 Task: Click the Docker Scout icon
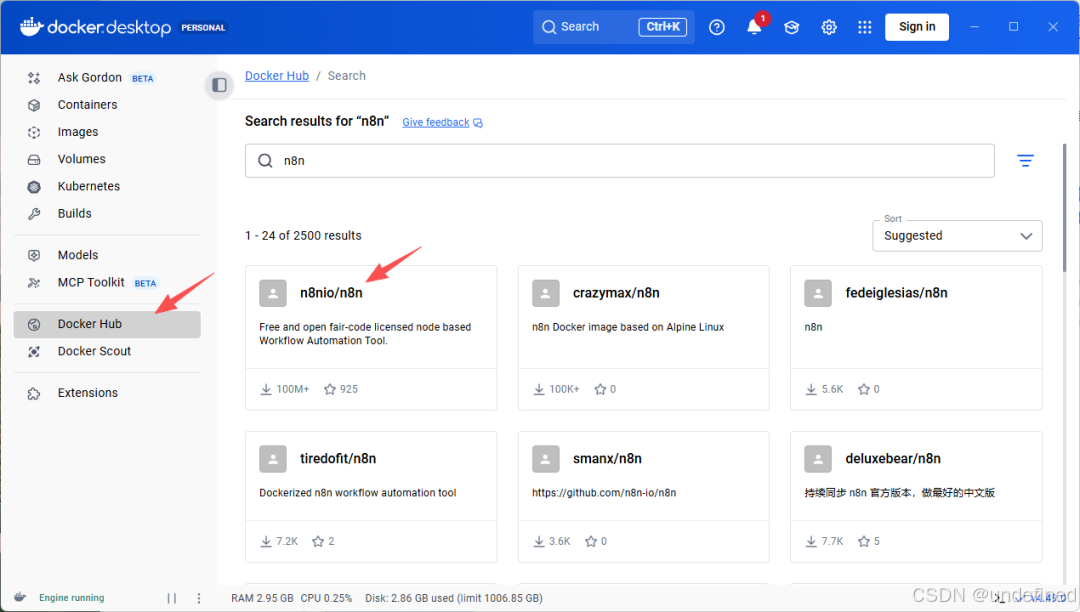34,352
